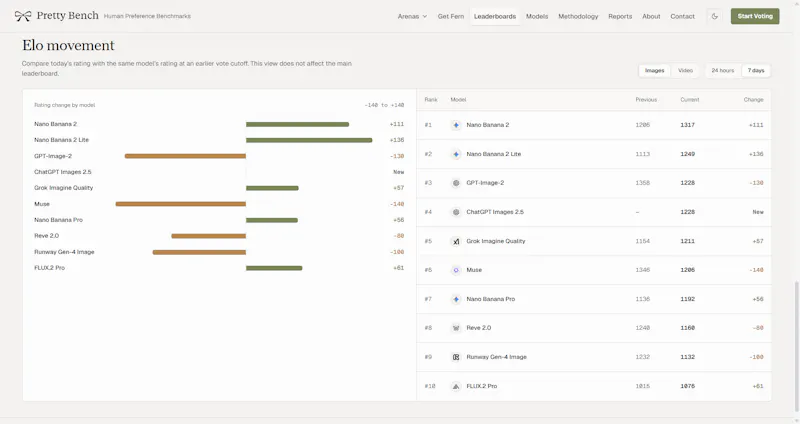Click Runway Gen-4 Image orange bar
This screenshot has height=424, width=800.
199,252
